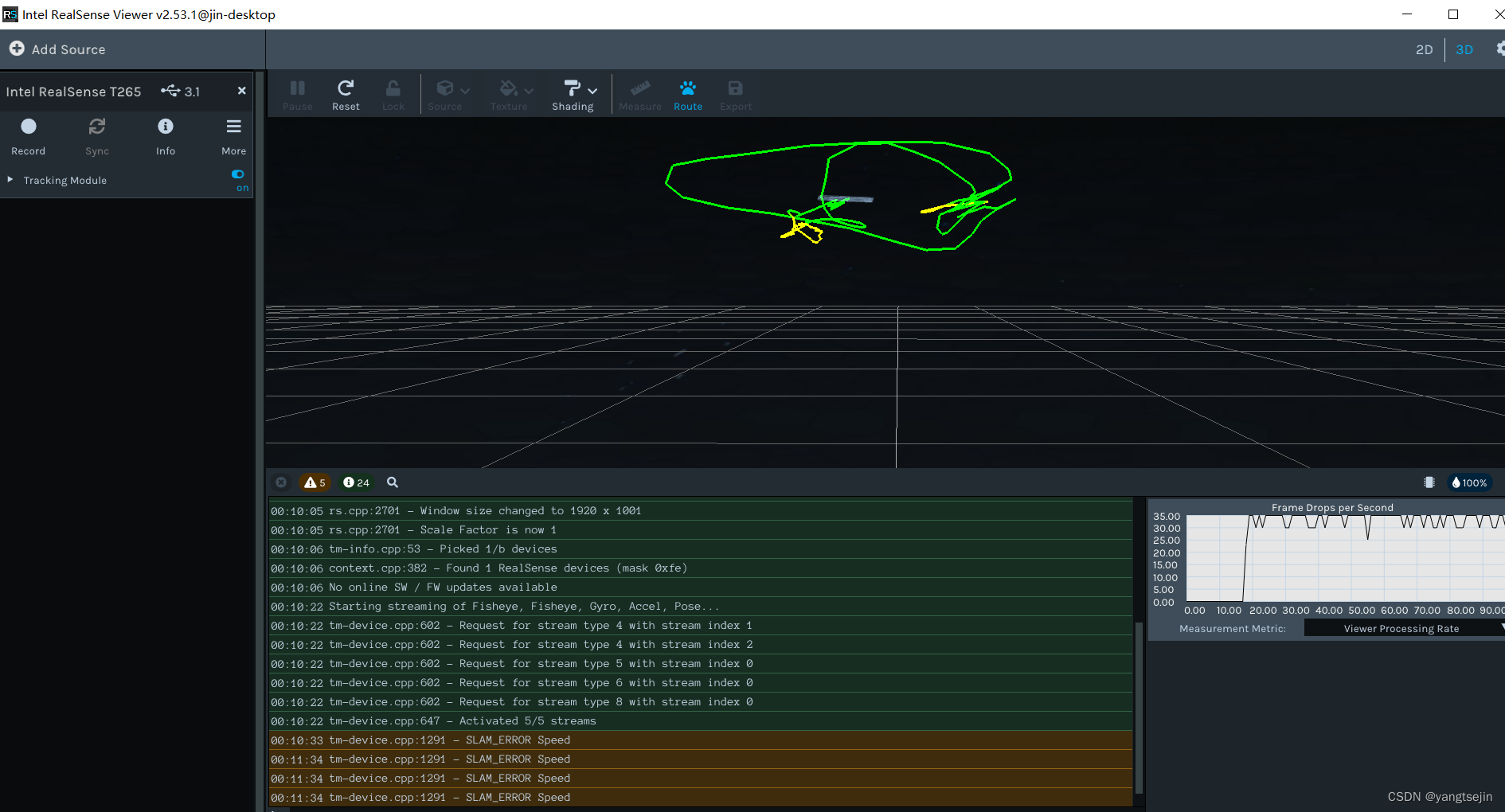Maximize the RealSense Viewer window
This screenshot has height=812, width=1505.
click(x=1453, y=14)
